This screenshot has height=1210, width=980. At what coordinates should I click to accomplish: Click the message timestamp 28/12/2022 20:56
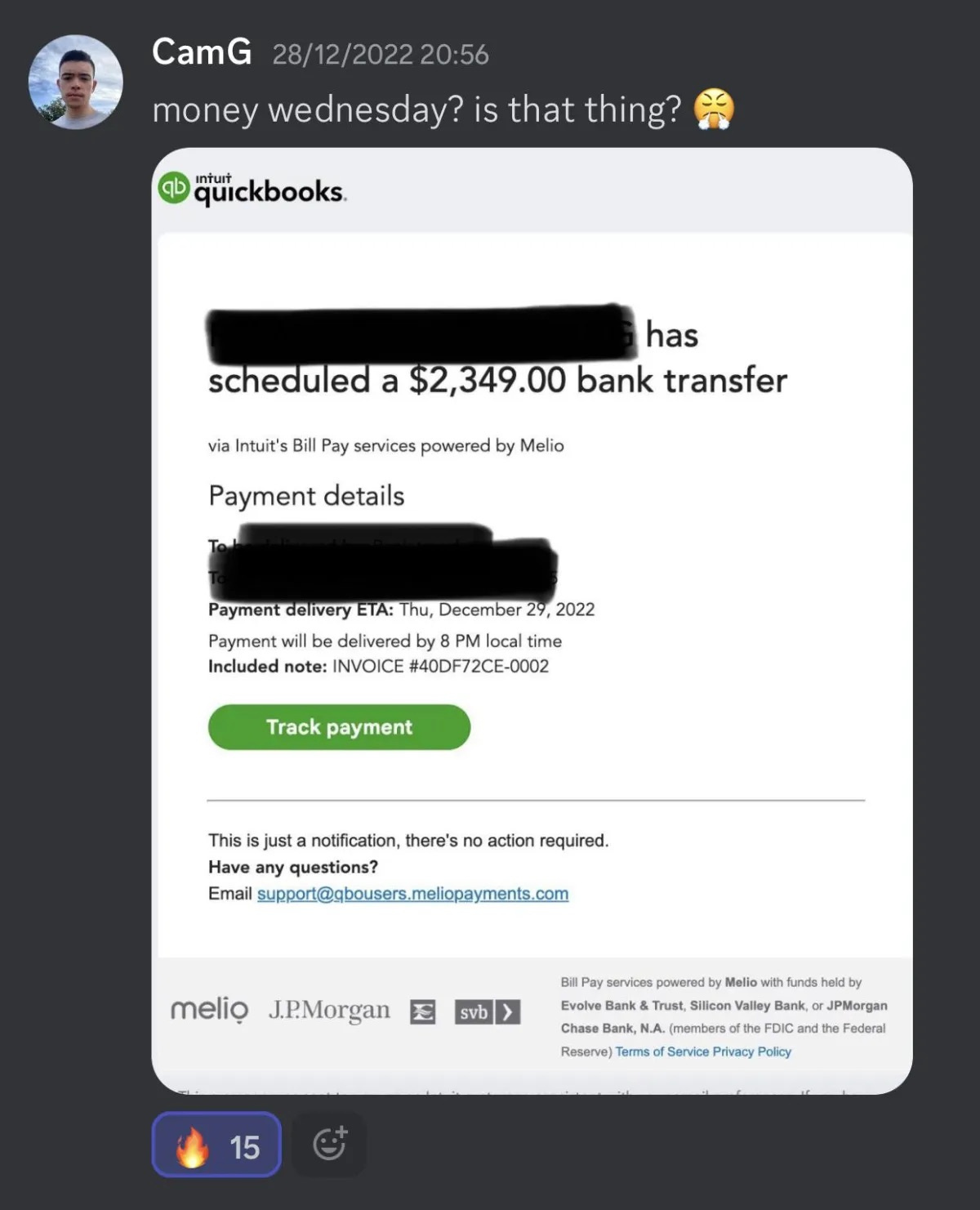coord(381,55)
